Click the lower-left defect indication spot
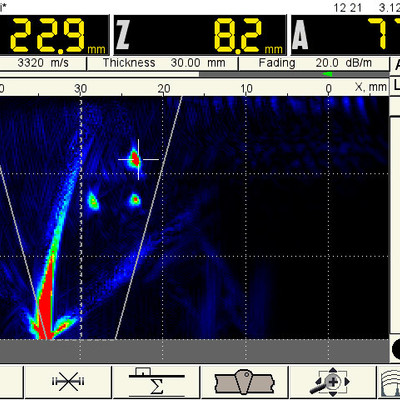The image size is (400, 400). 93,201
